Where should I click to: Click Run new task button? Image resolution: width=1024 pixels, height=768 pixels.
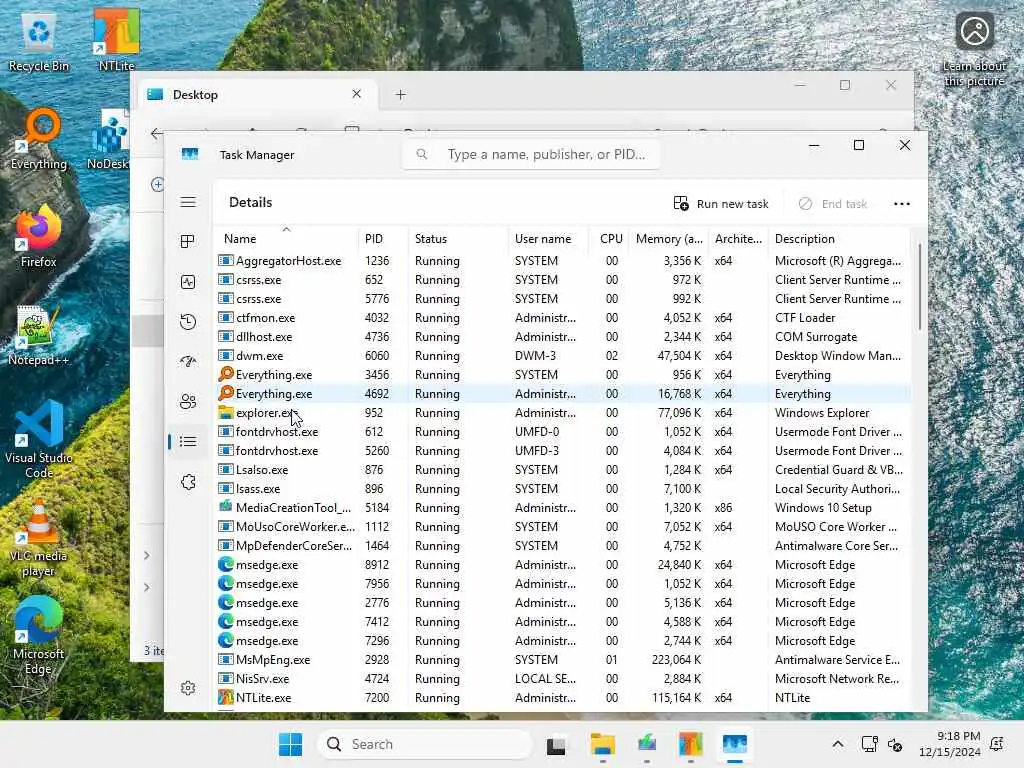click(x=721, y=204)
